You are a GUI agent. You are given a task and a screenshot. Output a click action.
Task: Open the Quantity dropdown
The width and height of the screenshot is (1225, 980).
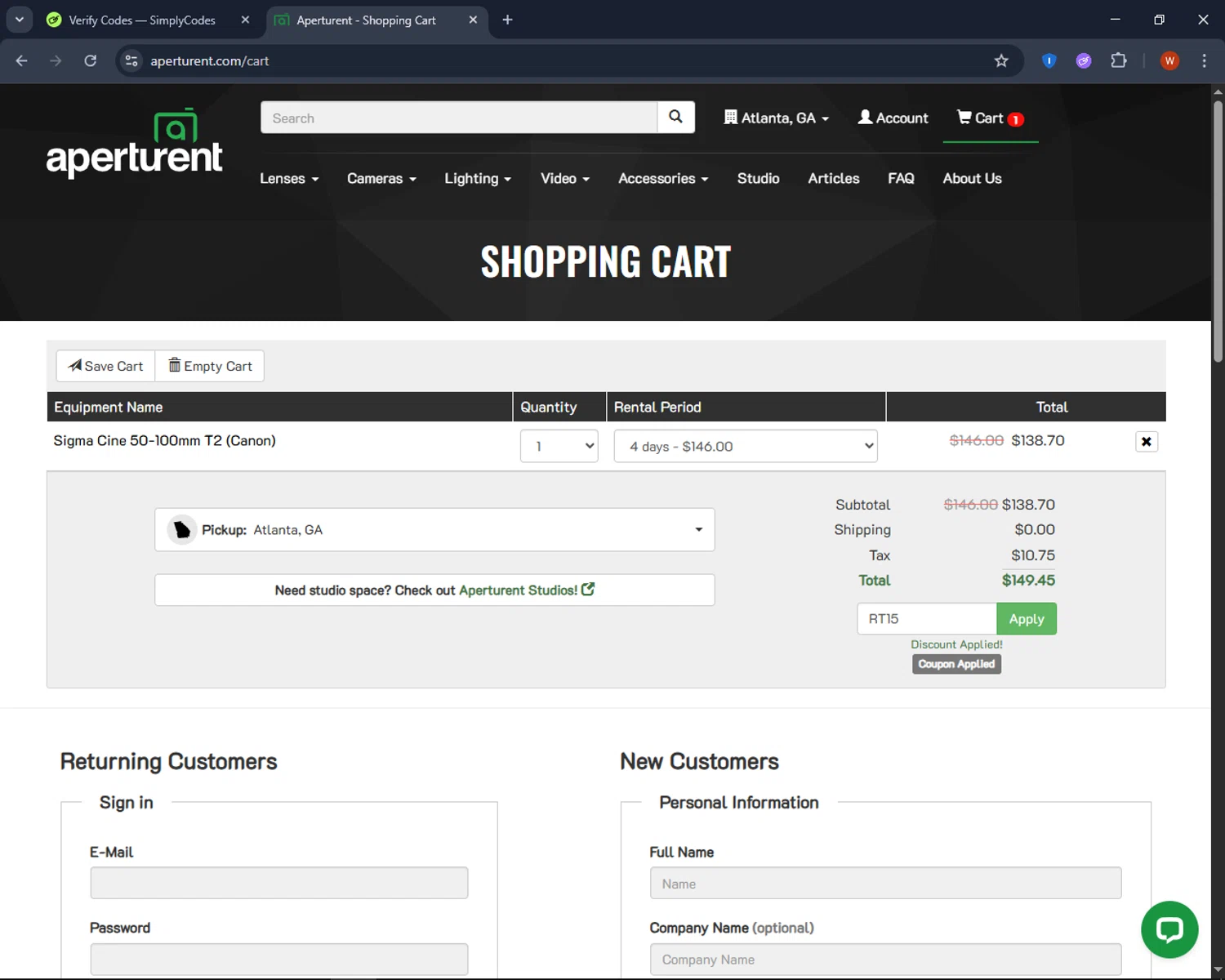coord(559,446)
